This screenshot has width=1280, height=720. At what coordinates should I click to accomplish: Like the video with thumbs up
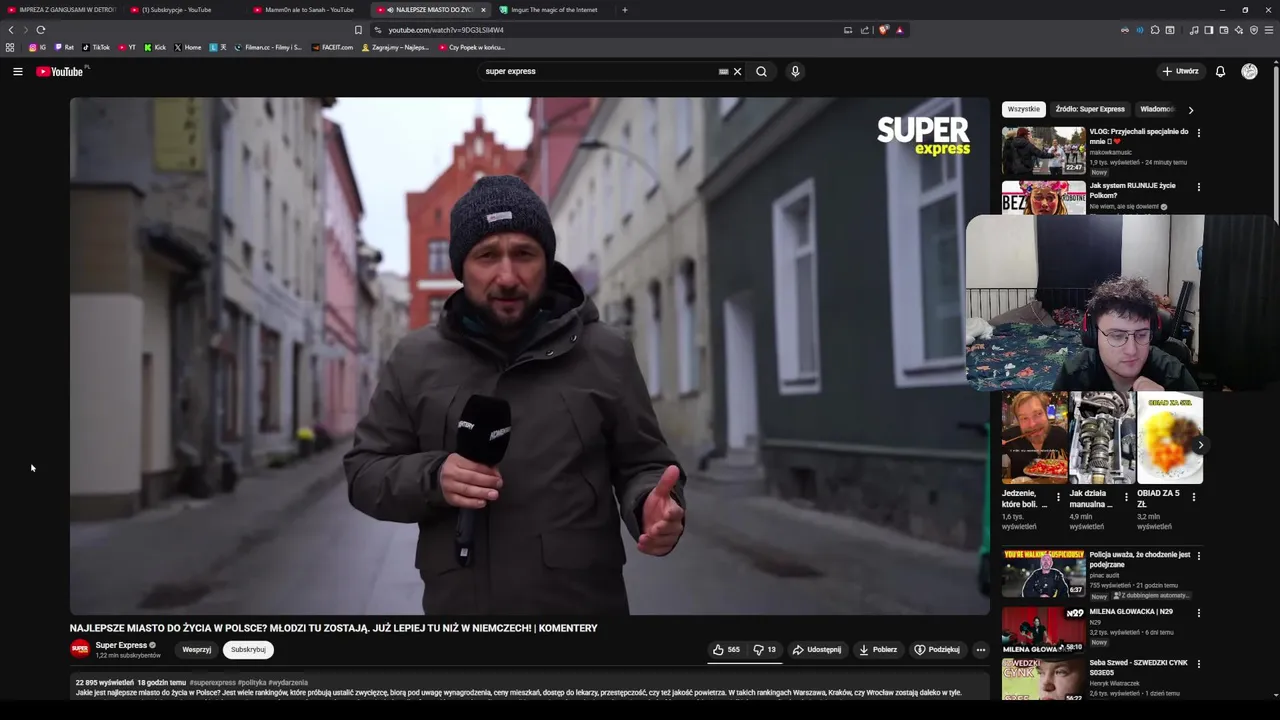point(727,649)
